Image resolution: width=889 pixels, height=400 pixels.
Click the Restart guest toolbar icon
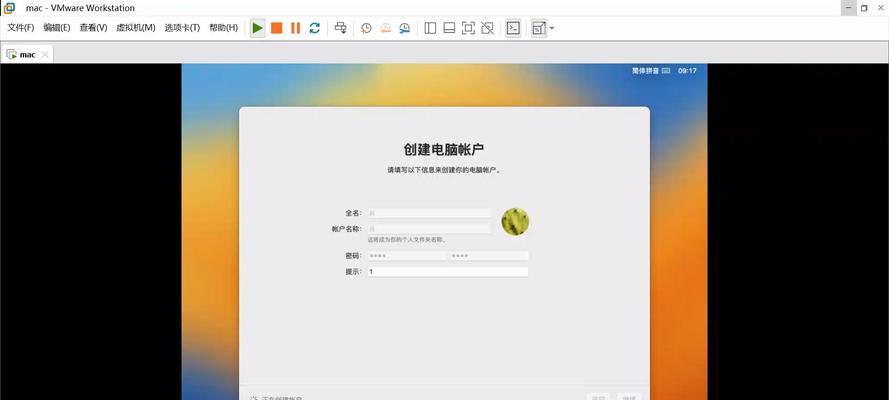pos(315,28)
